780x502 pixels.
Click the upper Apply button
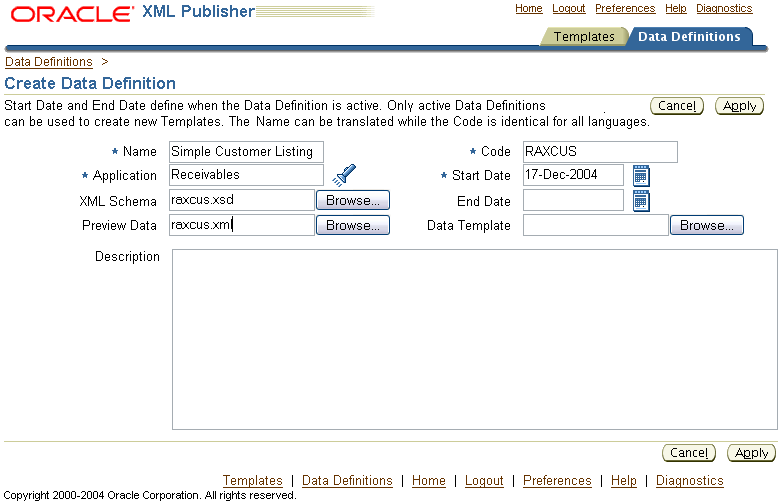(x=739, y=105)
